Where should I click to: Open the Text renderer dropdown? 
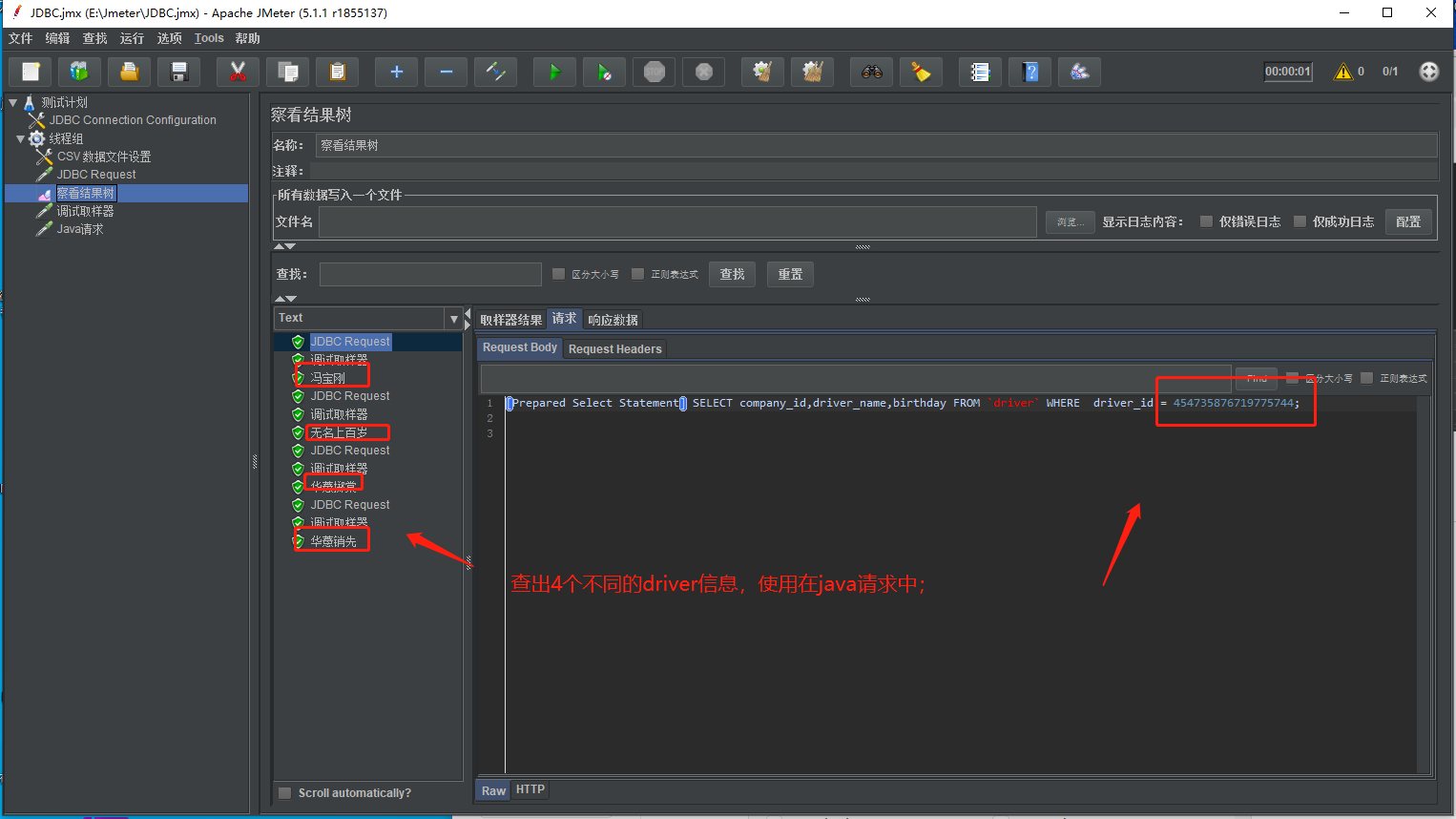pyautogui.click(x=453, y=318)
